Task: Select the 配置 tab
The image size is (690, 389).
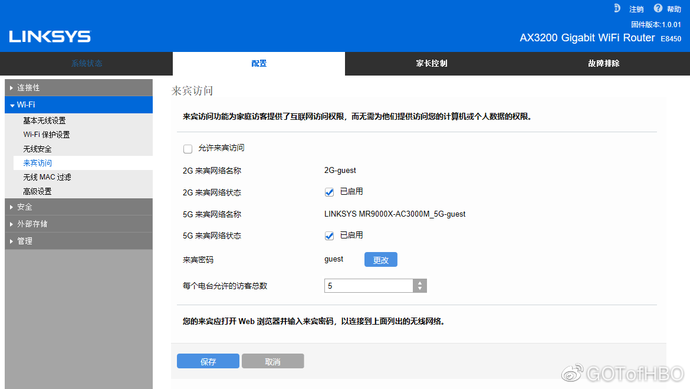Action: click(259, 63)
